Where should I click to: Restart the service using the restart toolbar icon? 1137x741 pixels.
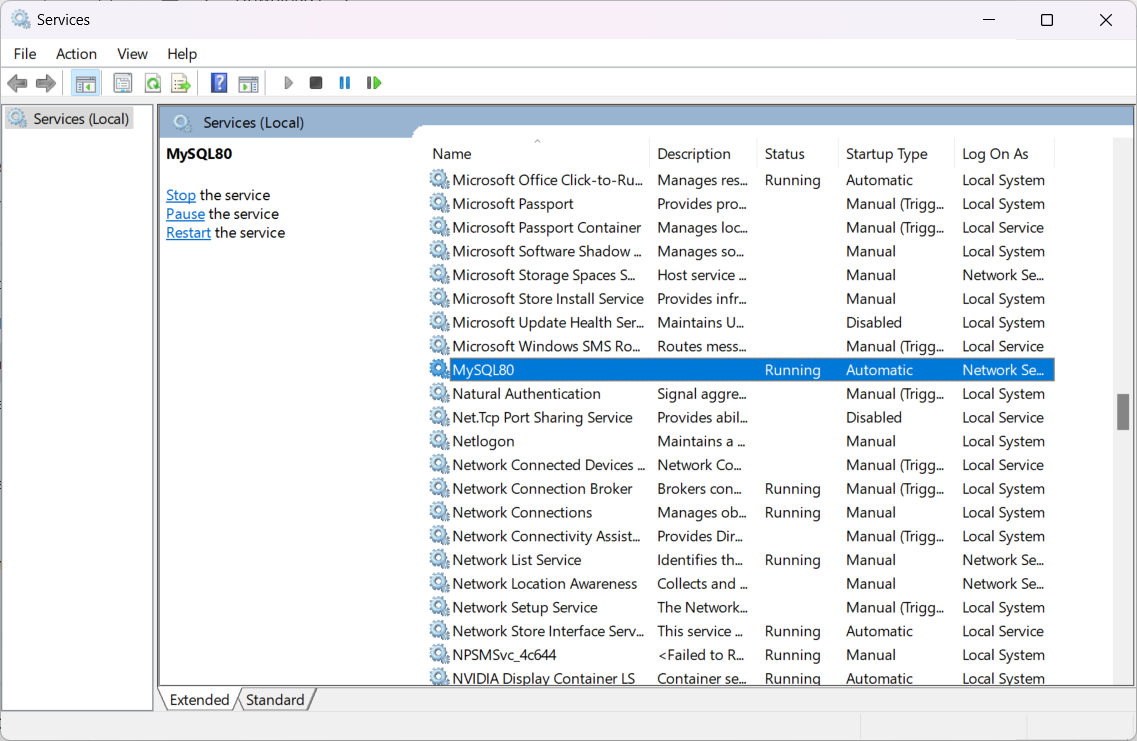click(x=374, y=82)
